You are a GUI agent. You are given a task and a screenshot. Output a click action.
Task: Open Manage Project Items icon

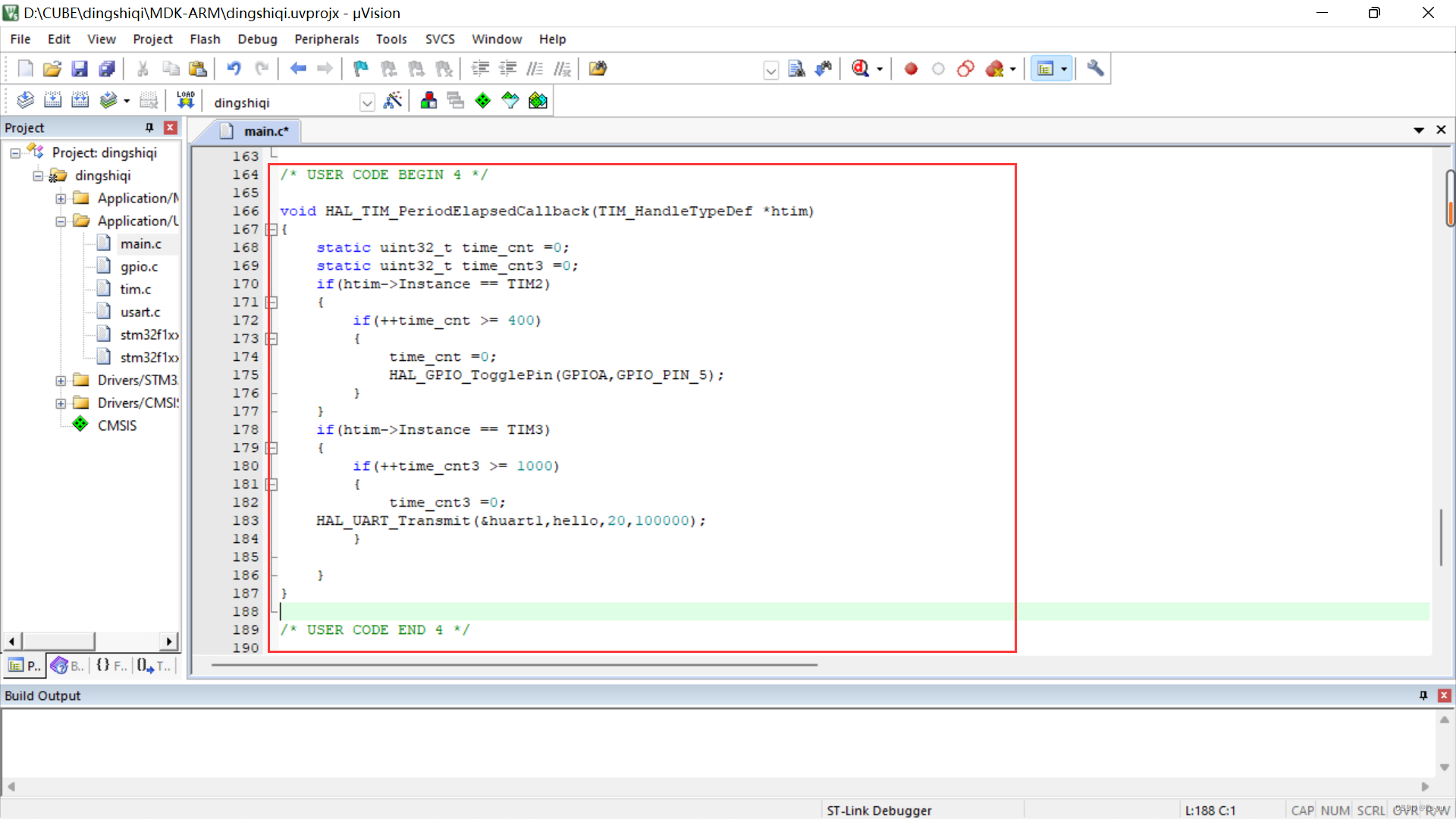click(428, 100)
